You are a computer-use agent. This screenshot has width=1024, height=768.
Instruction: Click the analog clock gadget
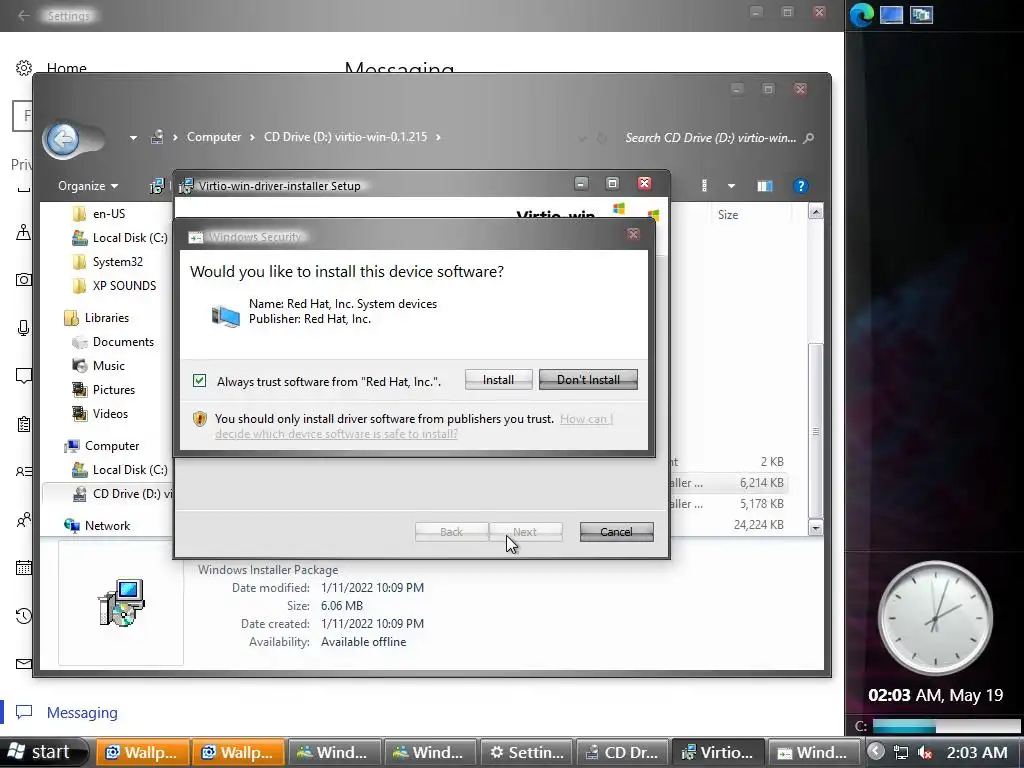point(935,618)
